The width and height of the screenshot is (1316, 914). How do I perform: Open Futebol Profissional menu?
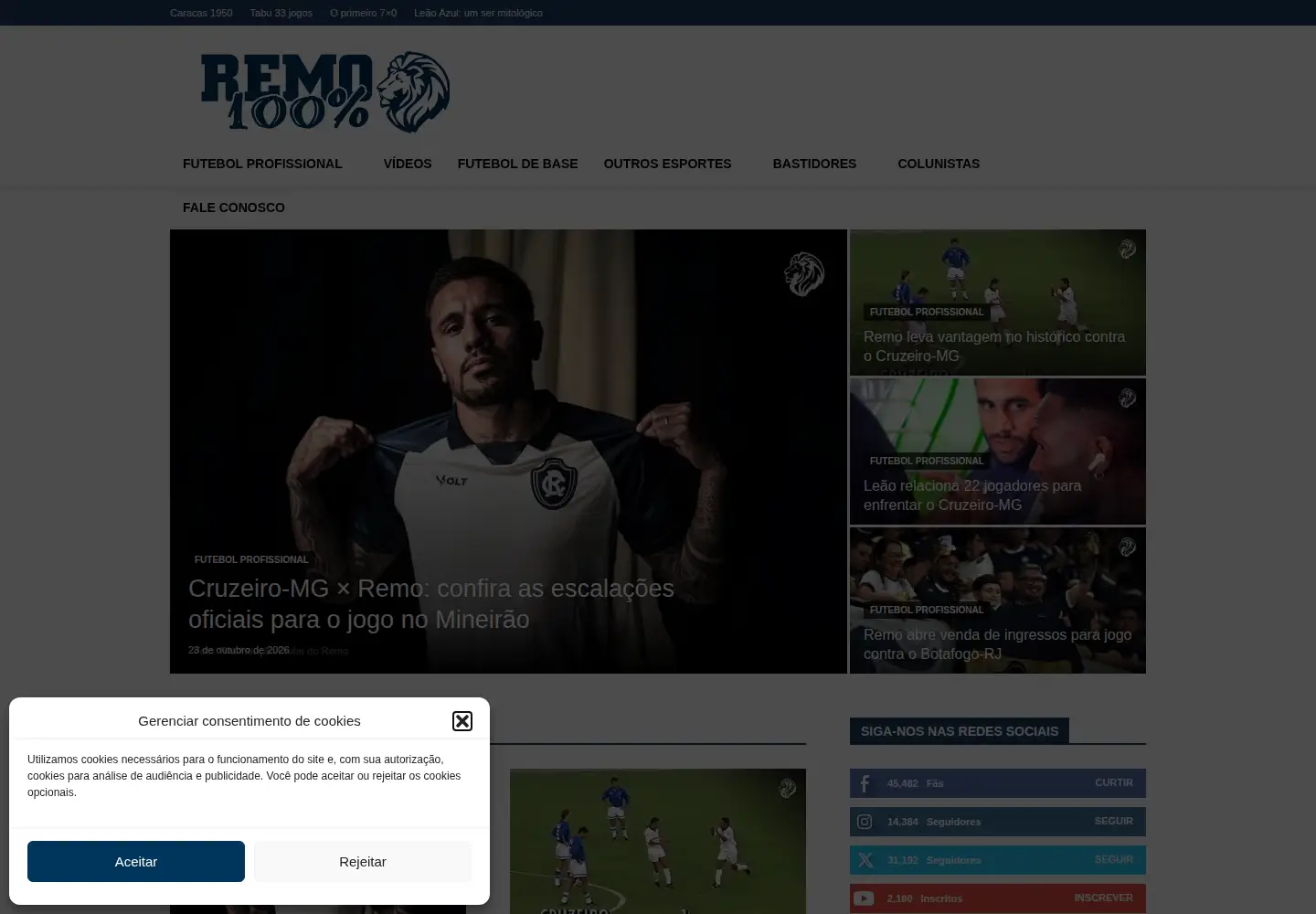click(x=262, y=164)
